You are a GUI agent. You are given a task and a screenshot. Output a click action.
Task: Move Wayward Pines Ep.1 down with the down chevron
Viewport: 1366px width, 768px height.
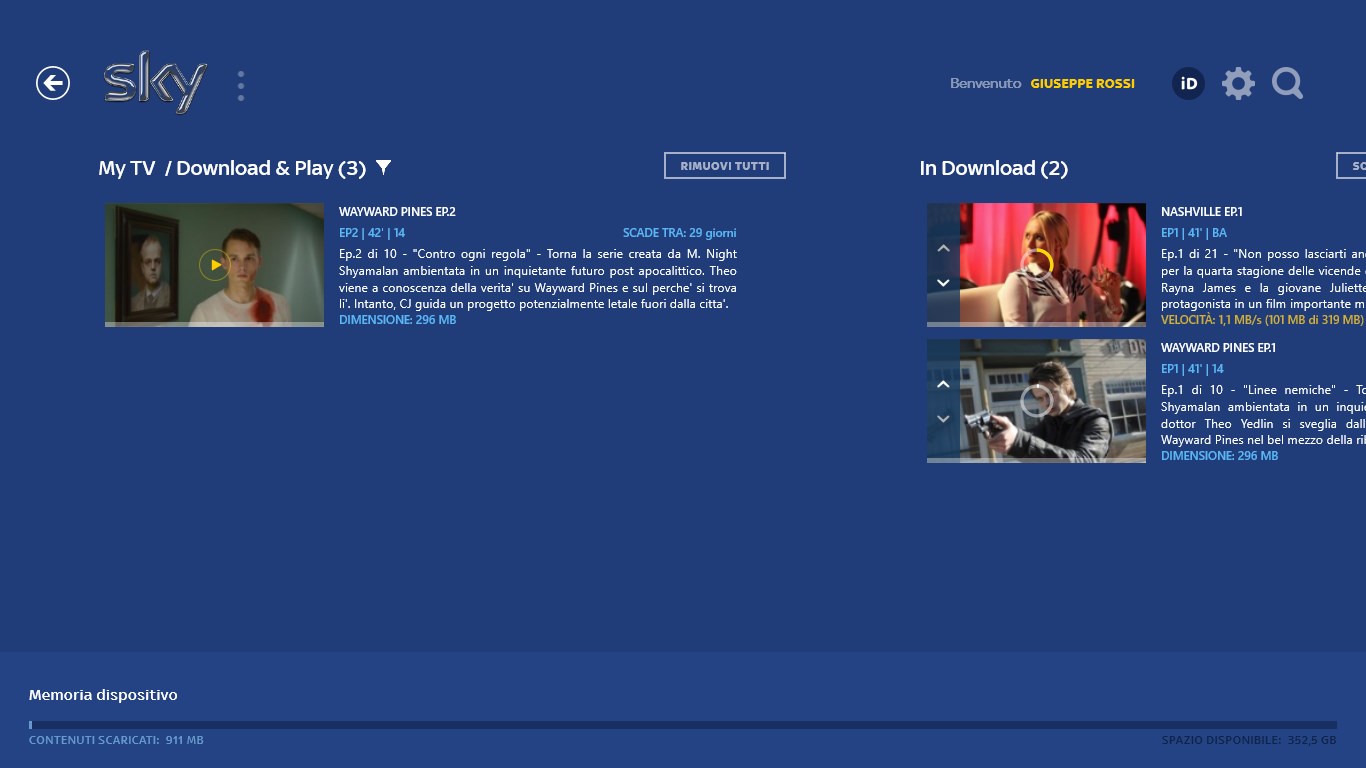point(941,418)
